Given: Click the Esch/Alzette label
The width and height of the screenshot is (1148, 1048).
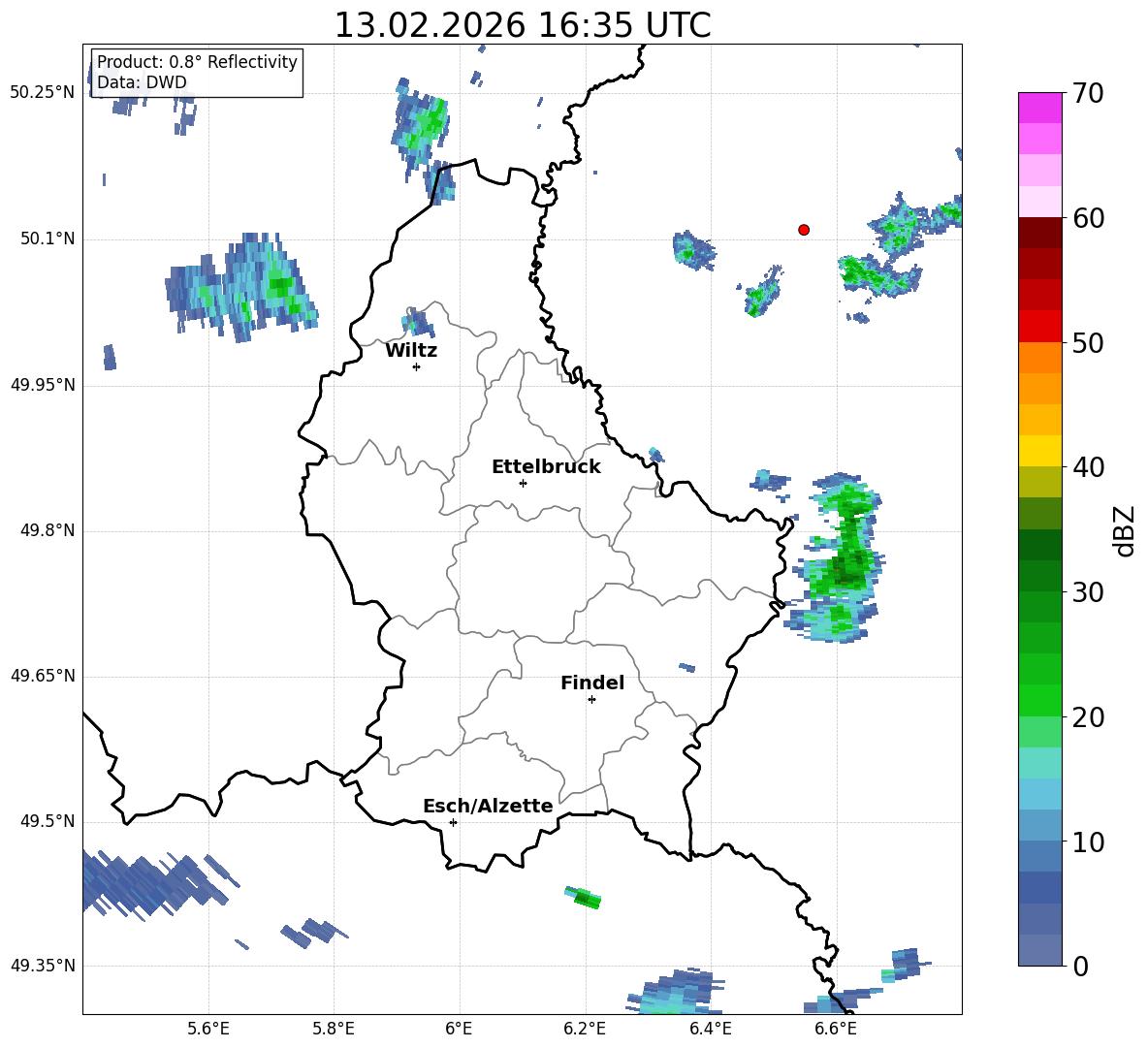Looking at the screenshot, I should coord(488,806).
